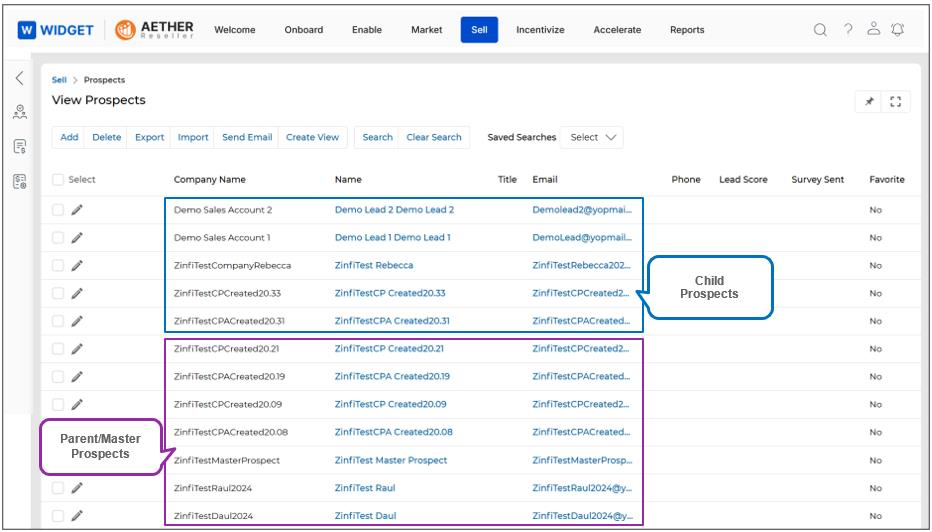Check the ZinfiTestCPCreated20.21 row checkbox
932x532 pixels.
58,348
